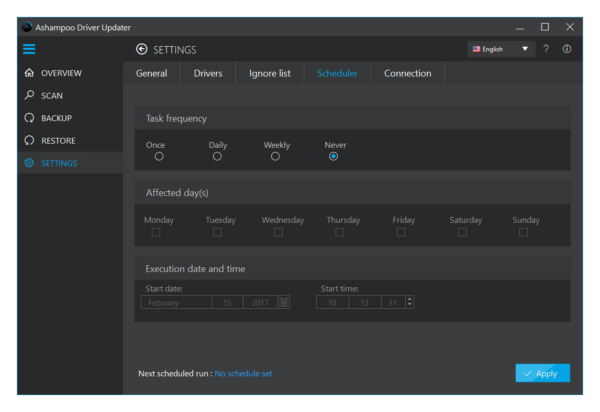
Task: Switch to the Connection tab
Action: point(408,73)
